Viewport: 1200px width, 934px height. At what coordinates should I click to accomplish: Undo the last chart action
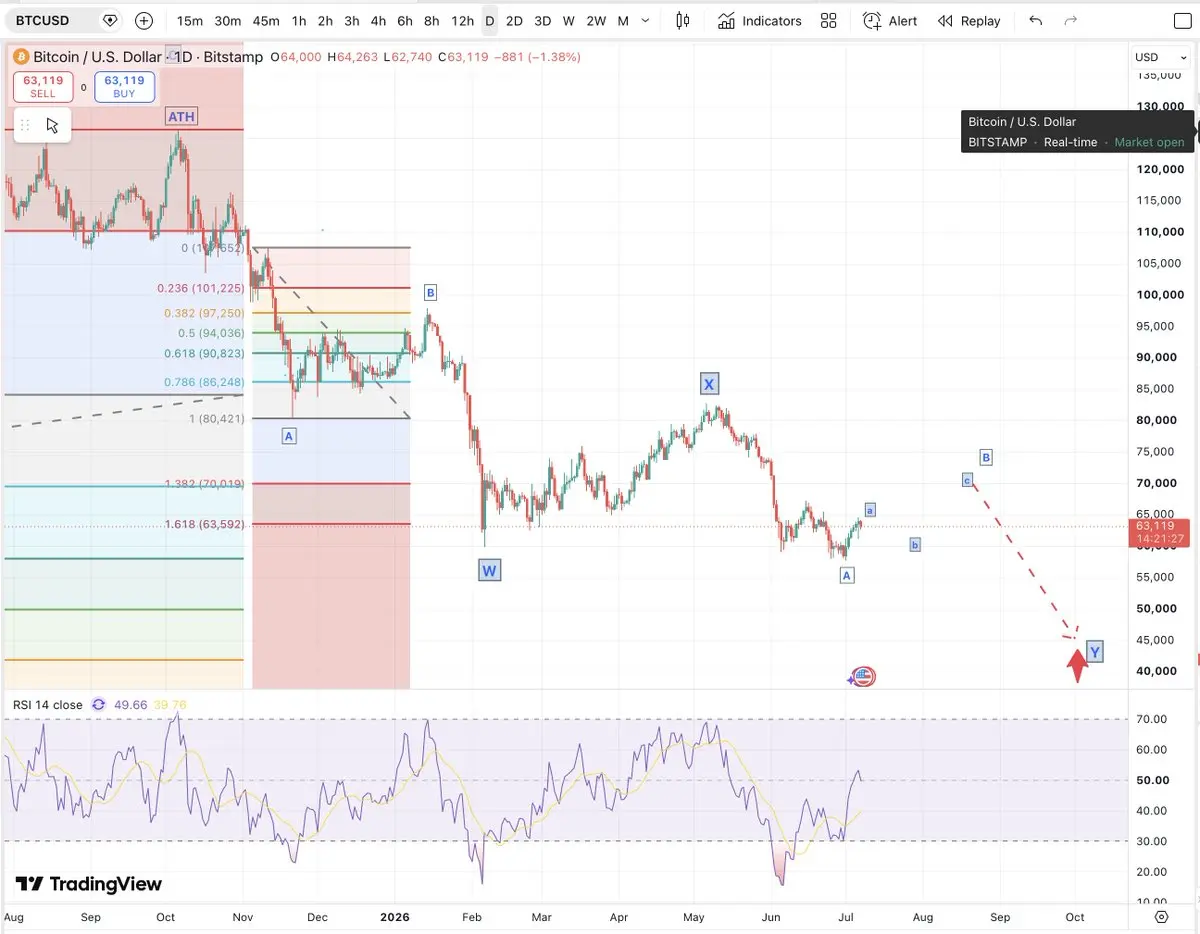tap(1035, 20)
